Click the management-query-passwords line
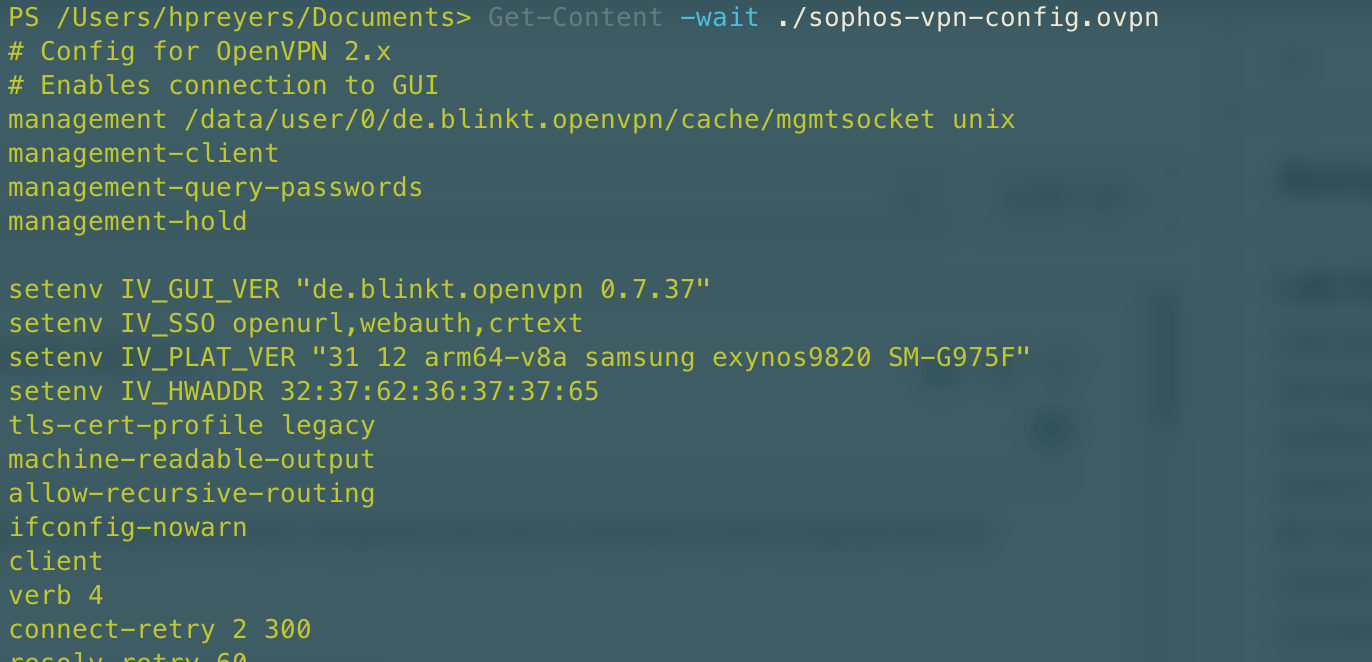The height and width of the screenshot is (662, 1372). (x=215, y=187)
